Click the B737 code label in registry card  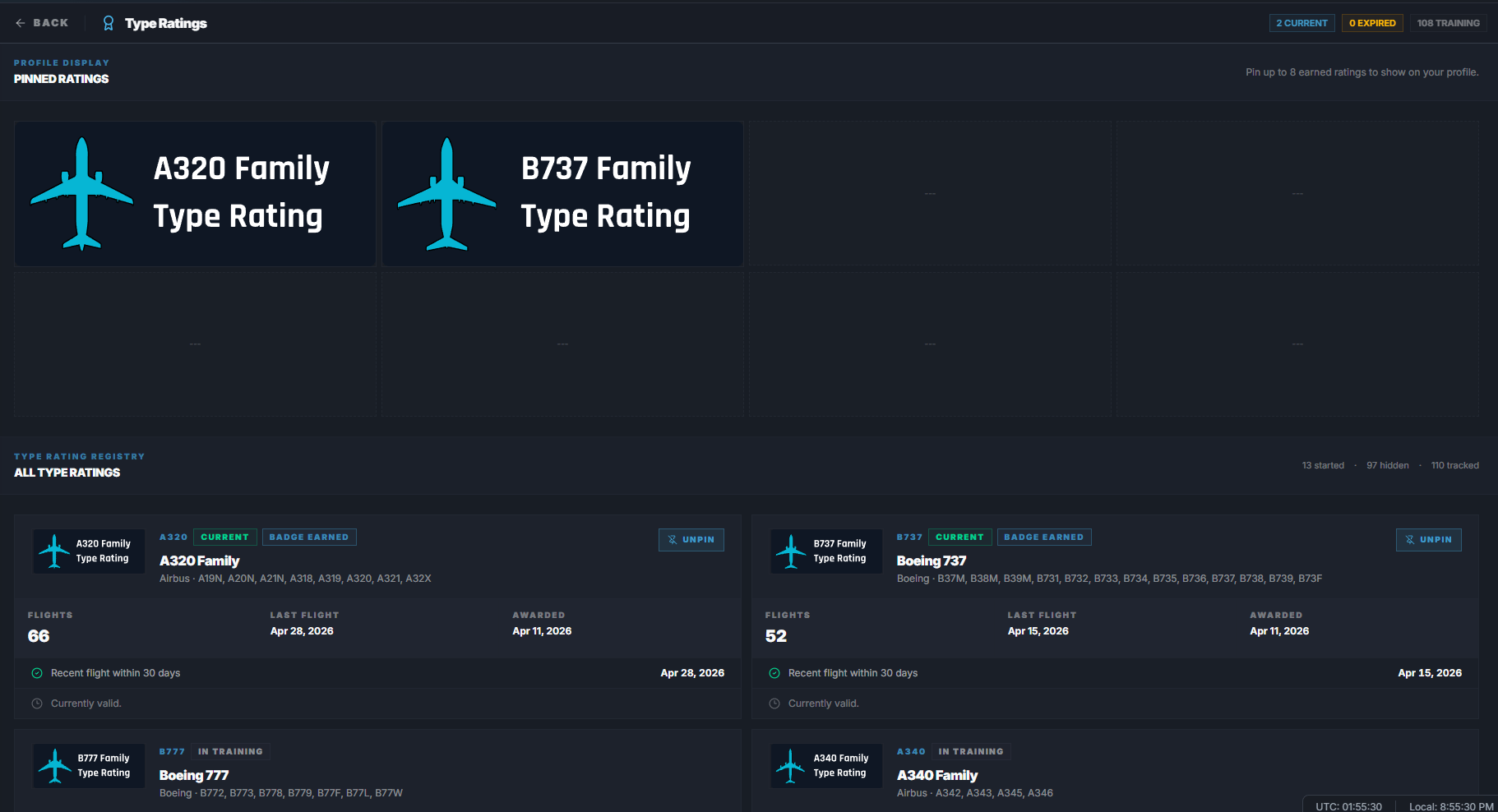(909, 537)
